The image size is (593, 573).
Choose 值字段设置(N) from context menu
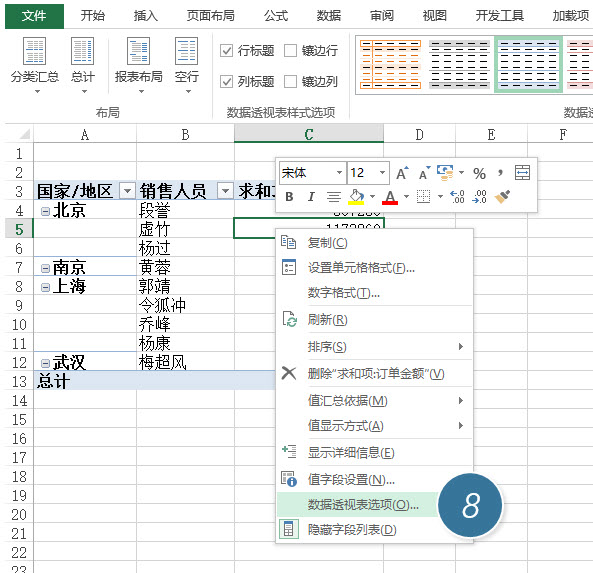point(374,480)
